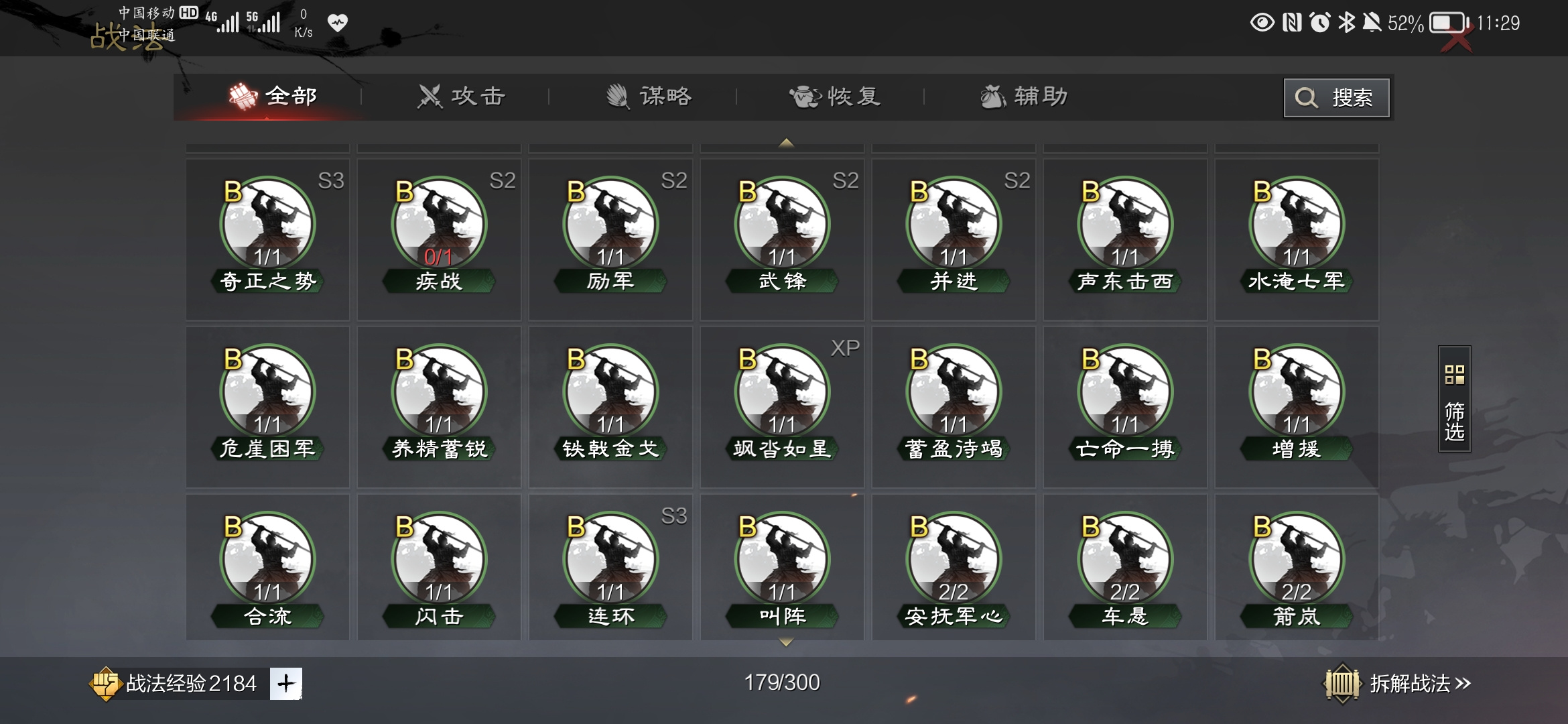Select the 声东击西 tactic icon

(x=1125, y=225)
